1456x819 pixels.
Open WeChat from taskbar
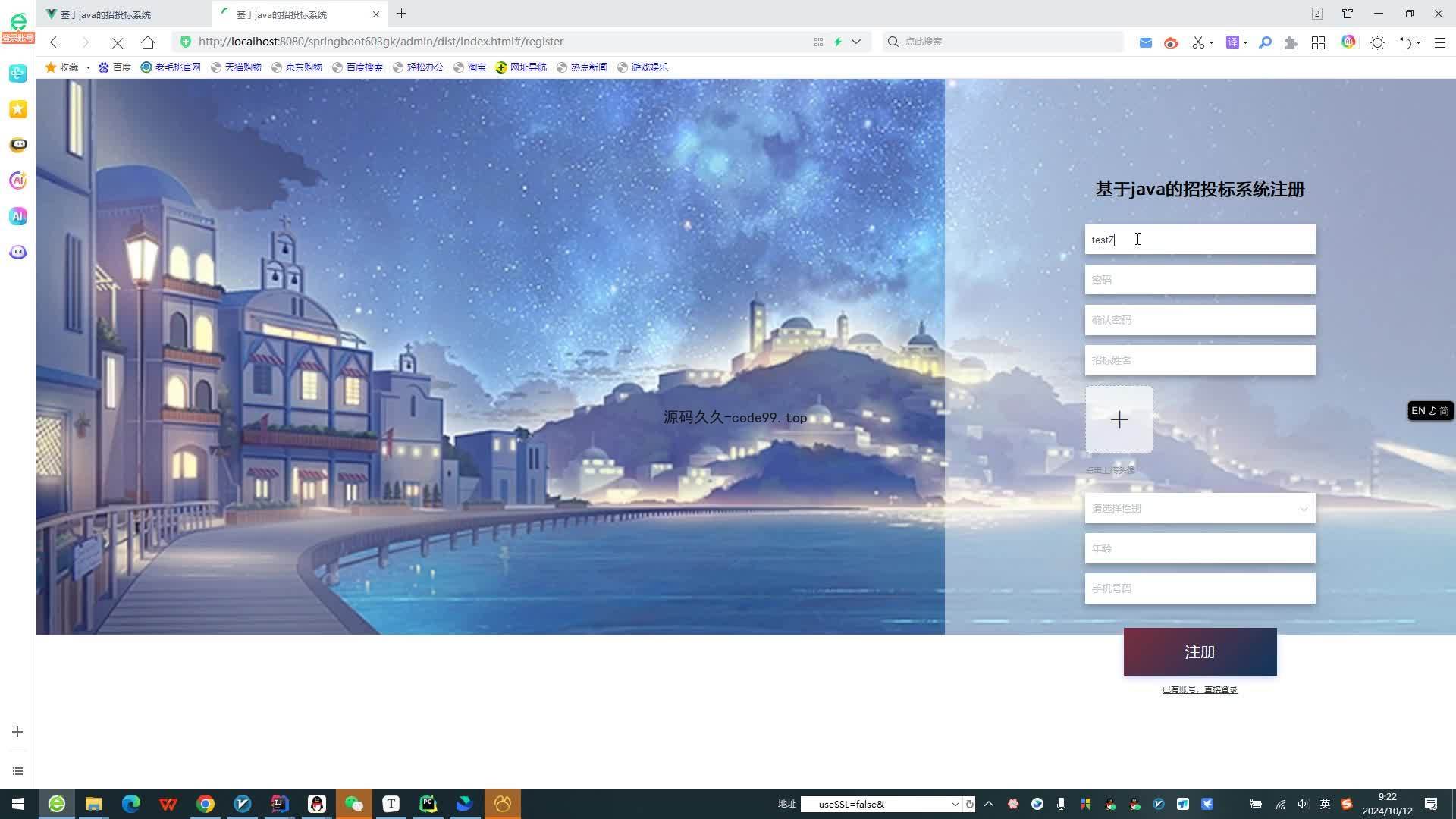click(x=353, y=804)
